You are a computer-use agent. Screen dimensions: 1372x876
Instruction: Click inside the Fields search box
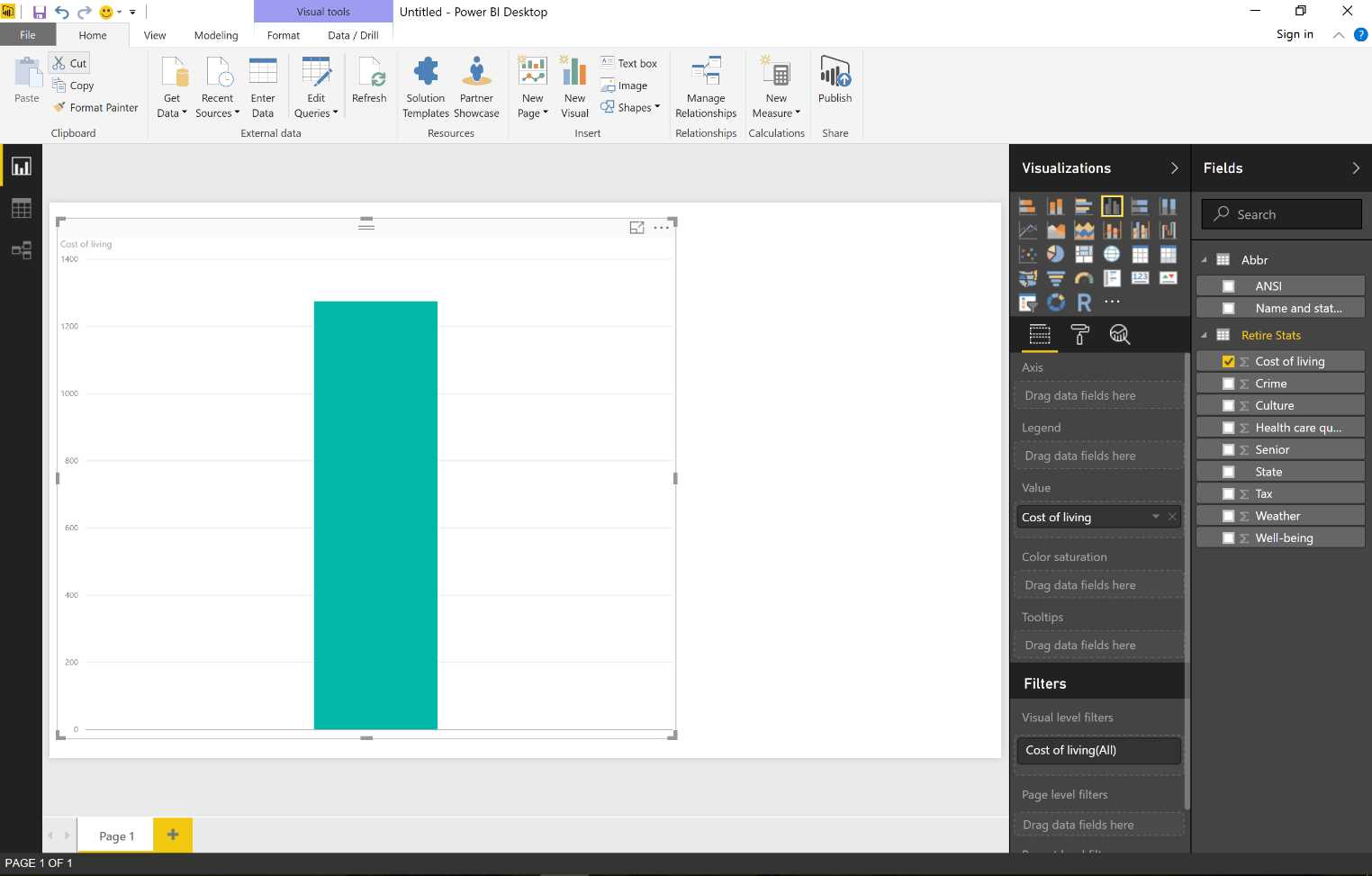point(1281,213)
